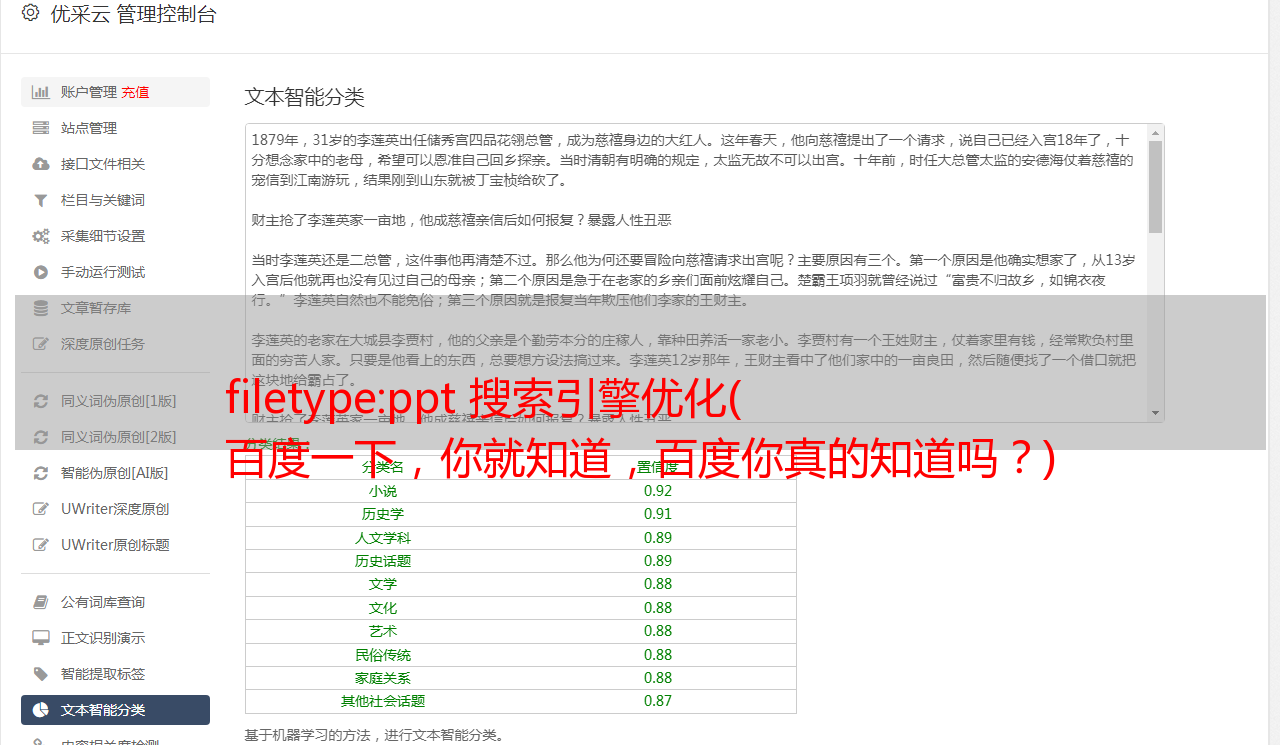Go to 接口文件相关 section

(115, 164)
